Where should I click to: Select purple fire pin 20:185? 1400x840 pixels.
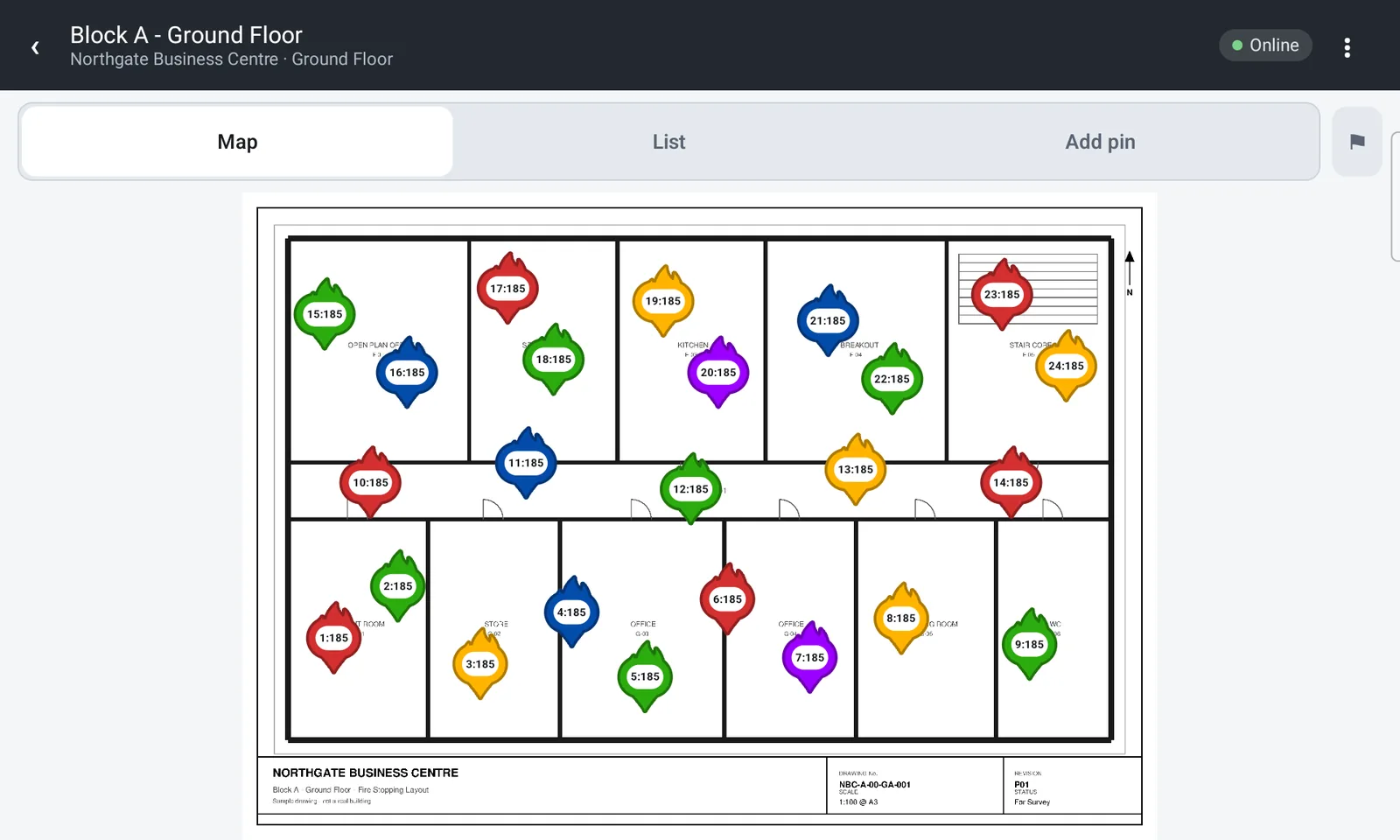coord(718,373)
